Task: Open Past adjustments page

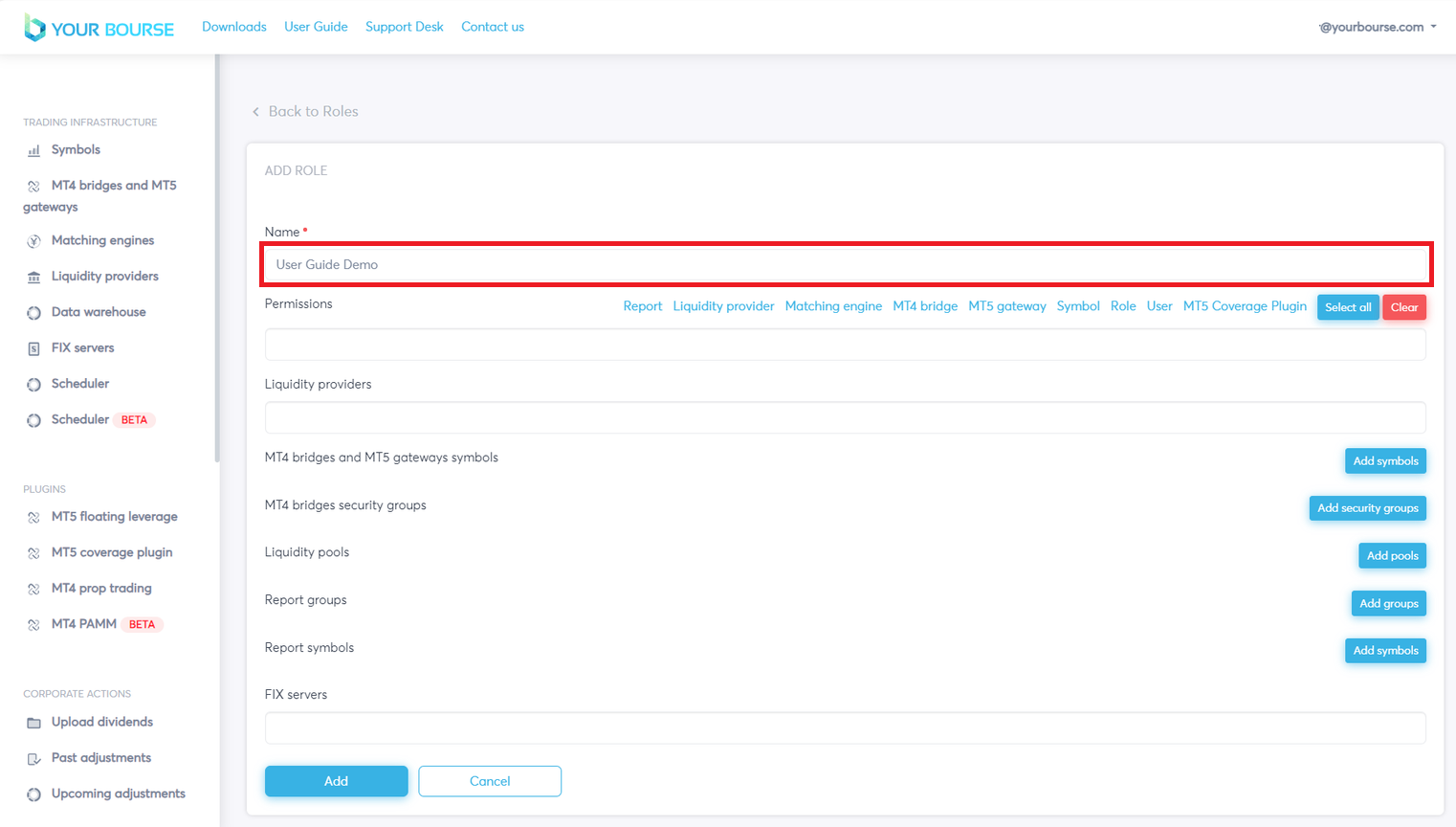Action: 101,757
